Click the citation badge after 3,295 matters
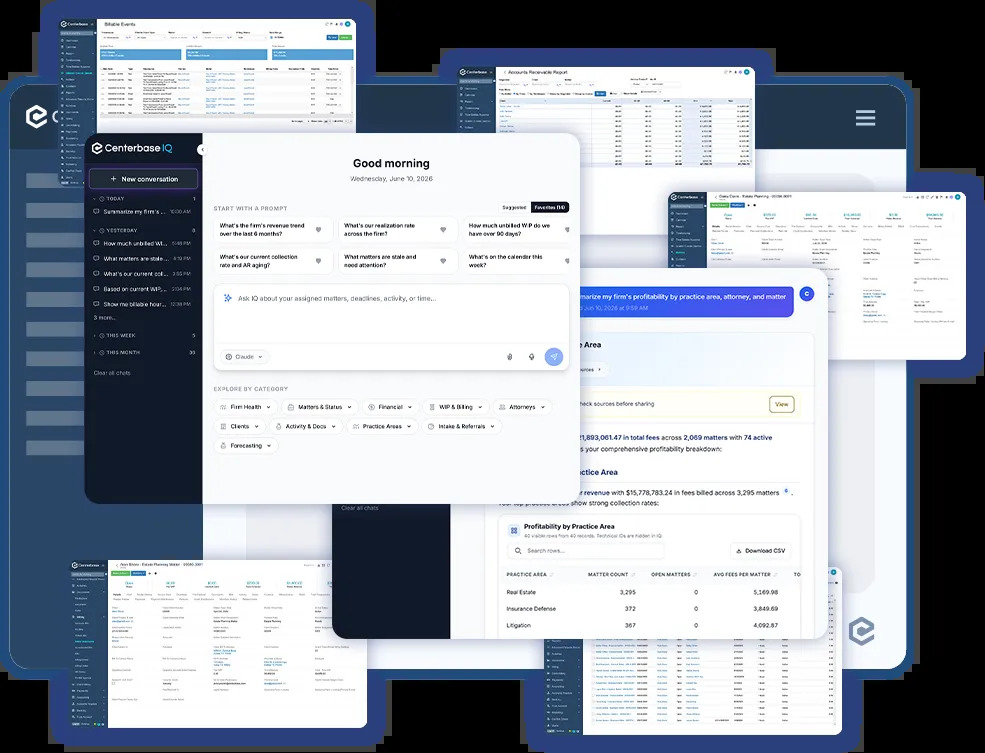Viewport: 985px width, 753px height. (786, 492)
